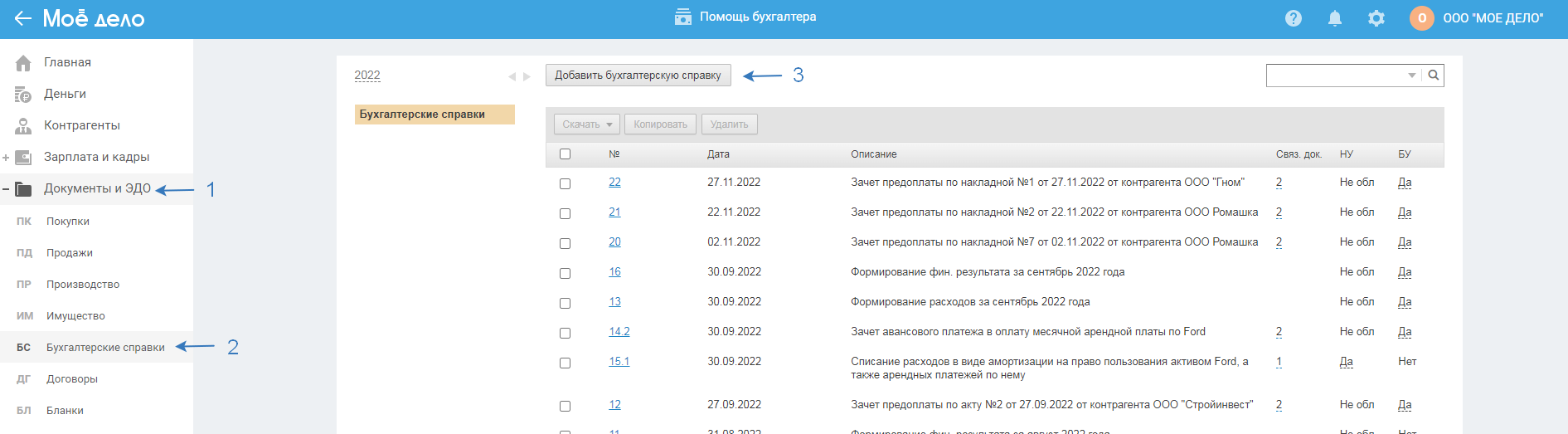The image size is (1568, 434).
Task: Open the help question mark icon
Action: point(1293,18)
